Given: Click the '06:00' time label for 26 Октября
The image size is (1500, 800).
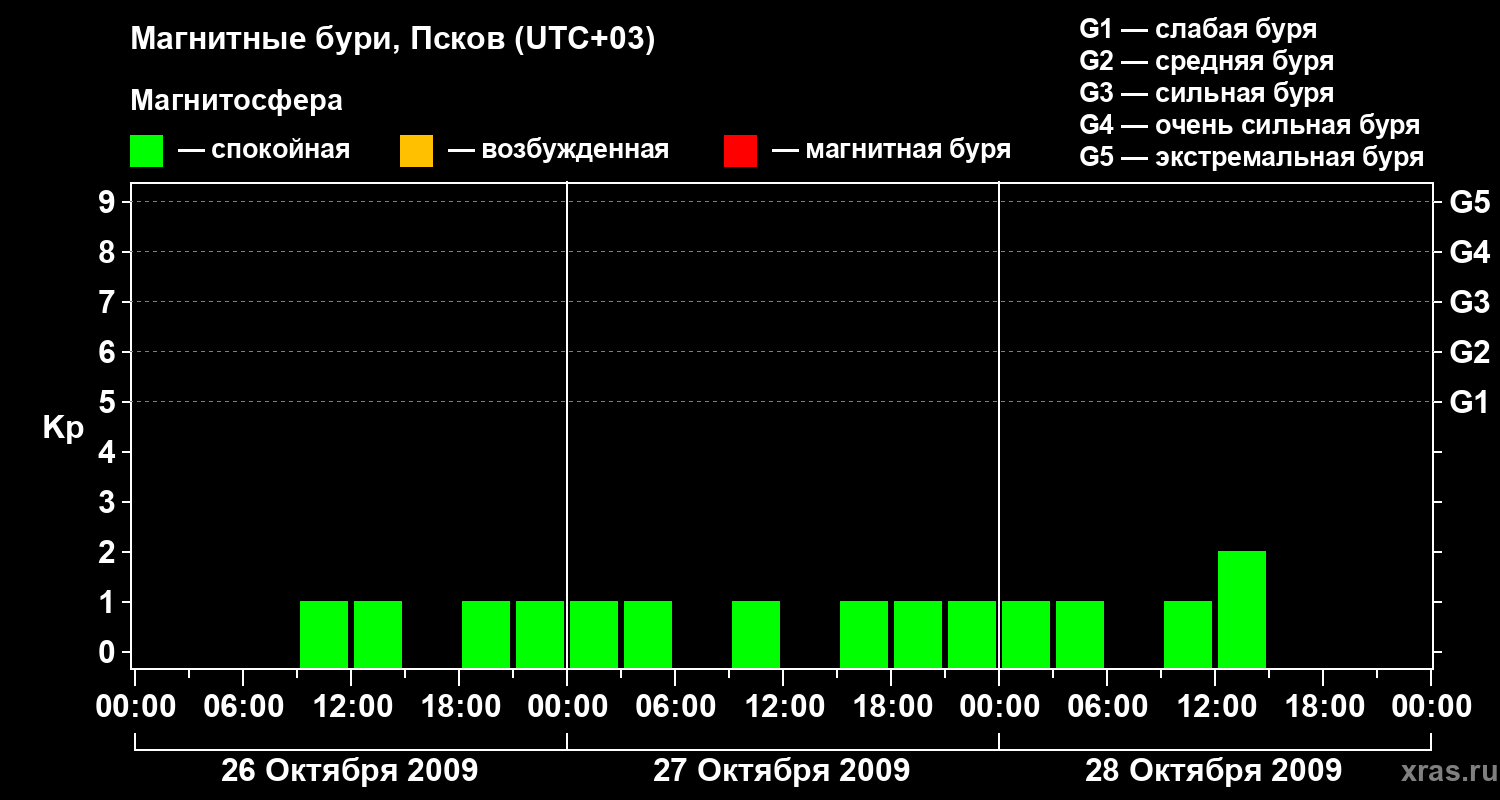Looking at the screenshot, I should click(x=243, y=706).
